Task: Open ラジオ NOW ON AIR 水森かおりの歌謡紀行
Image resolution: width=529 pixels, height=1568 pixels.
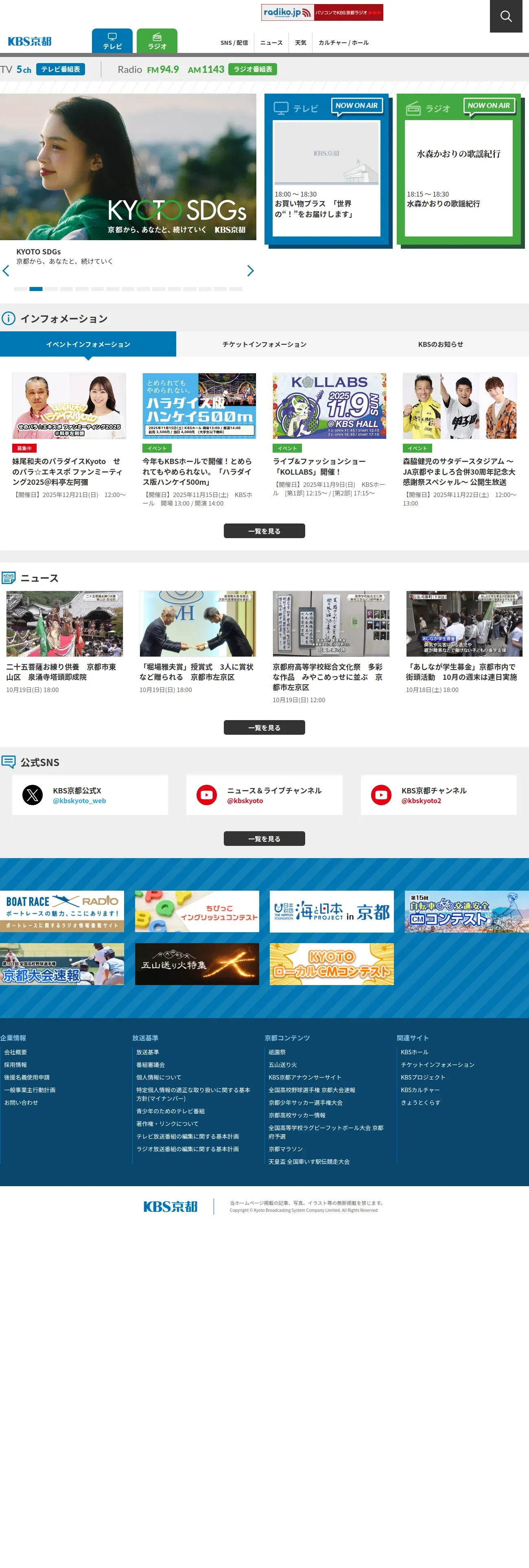Action: coord(459,178)
